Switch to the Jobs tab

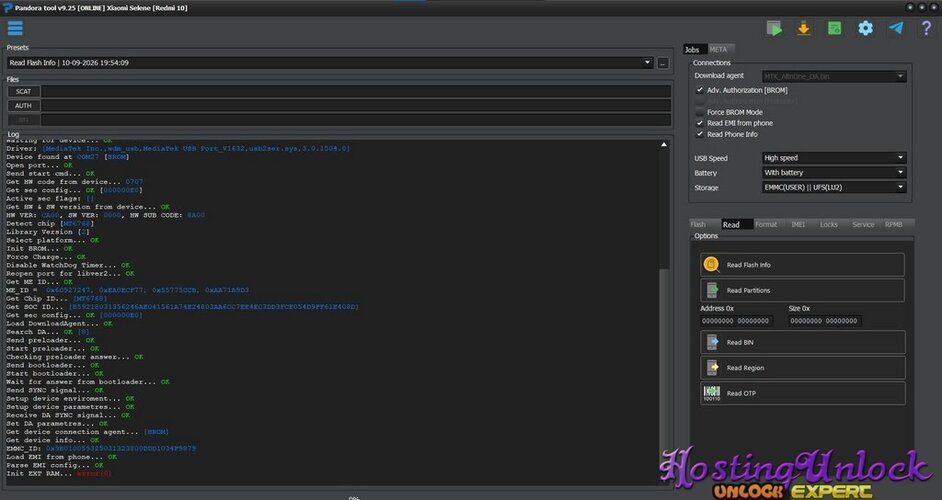693,49
